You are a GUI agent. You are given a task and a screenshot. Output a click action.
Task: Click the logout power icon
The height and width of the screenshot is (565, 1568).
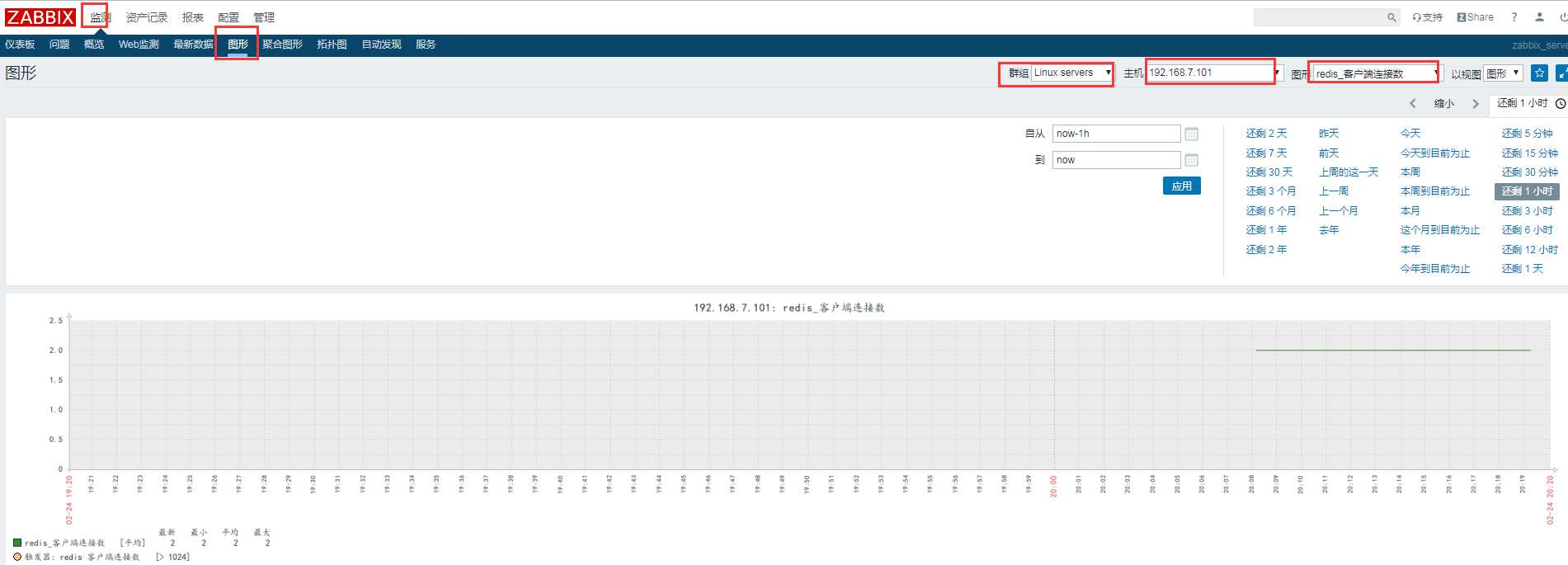pyautogui.click(x=1563, y=17)
